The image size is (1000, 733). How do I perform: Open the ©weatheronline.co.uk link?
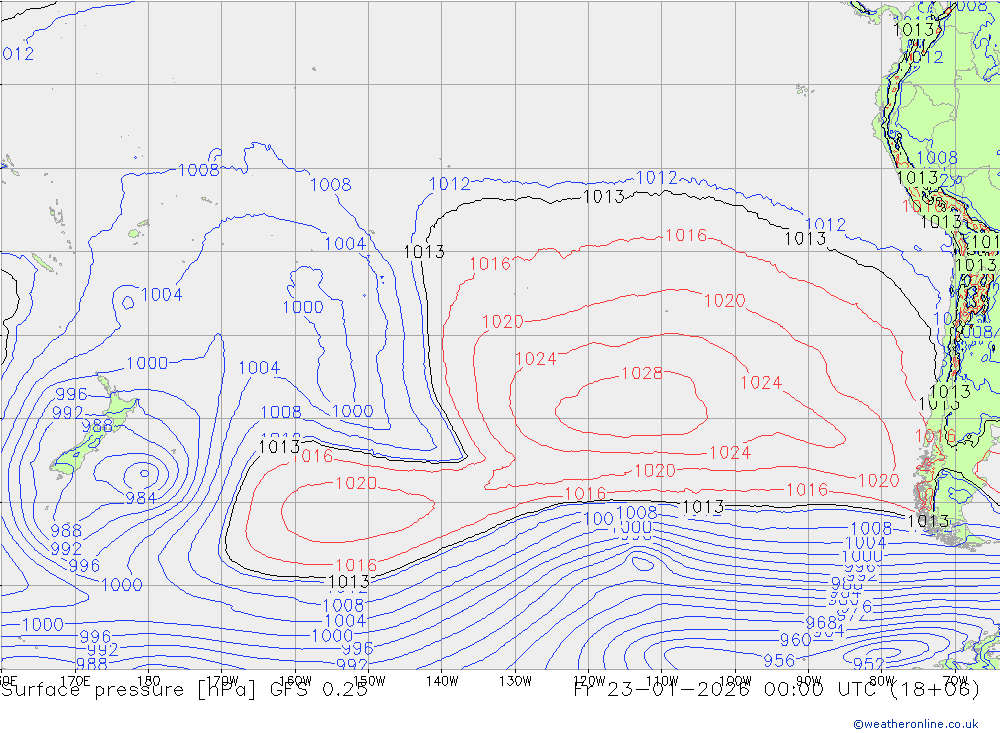click(916, 724)
